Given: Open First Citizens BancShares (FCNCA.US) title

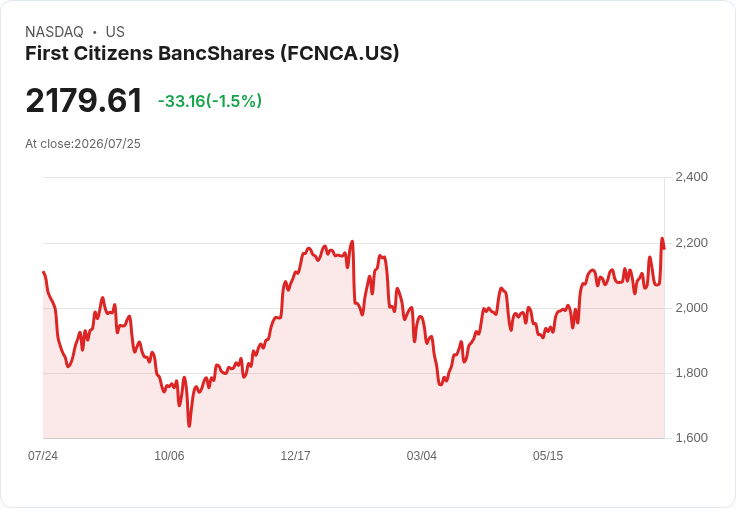Looking at the screenshot, I should click(x=212, y=54).
